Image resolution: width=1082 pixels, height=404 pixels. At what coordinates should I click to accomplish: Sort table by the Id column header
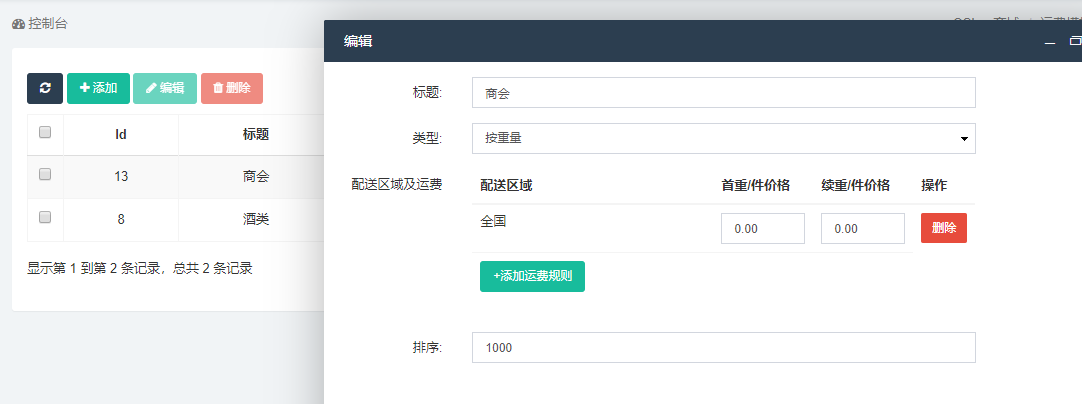point(120,134)
